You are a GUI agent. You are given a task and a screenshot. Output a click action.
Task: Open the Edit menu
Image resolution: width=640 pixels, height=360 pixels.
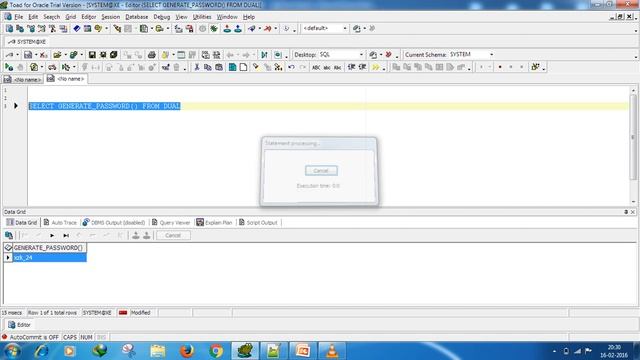(x=33, y=17)
